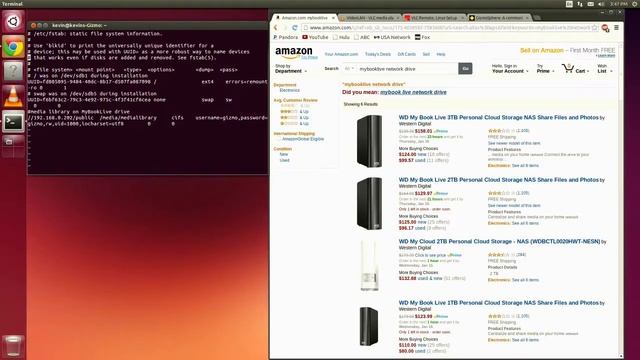Open the Ubuntu Dash home launcher
This screenshot has height=360, width=640.
coord(13,22)
